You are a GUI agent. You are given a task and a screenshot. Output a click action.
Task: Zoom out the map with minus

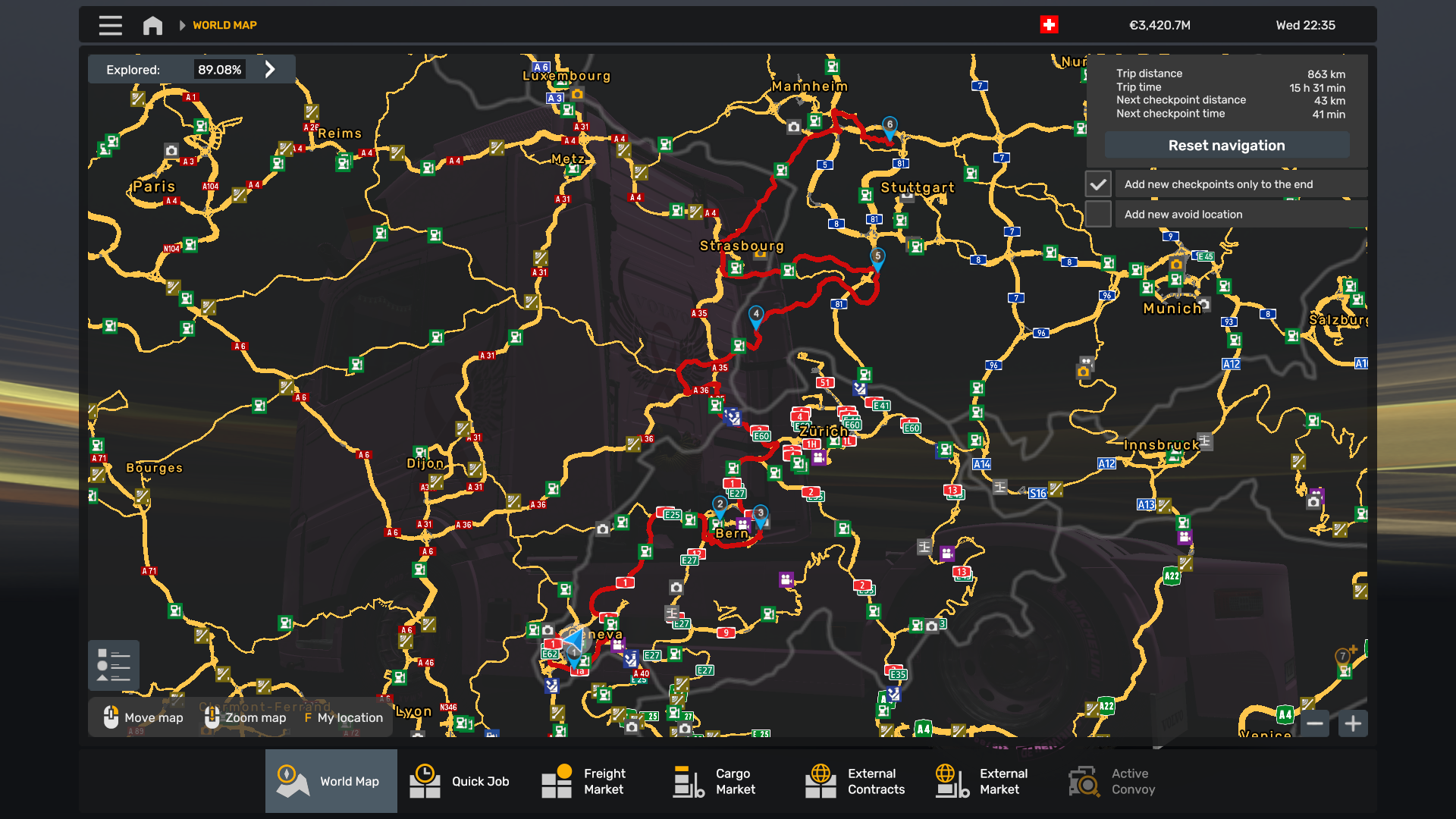(1315, 723)
